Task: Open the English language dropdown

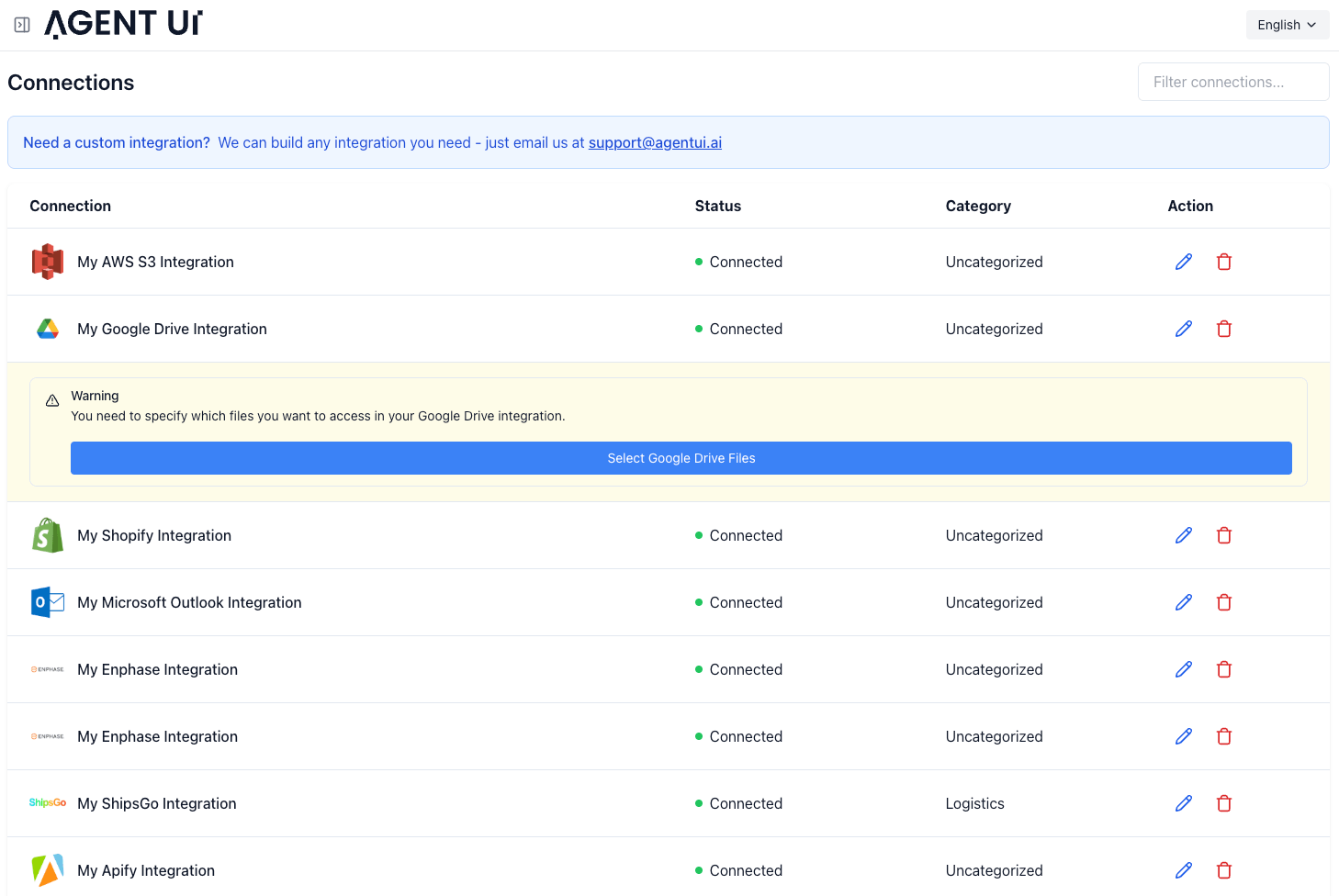Action: (1287, 25)
